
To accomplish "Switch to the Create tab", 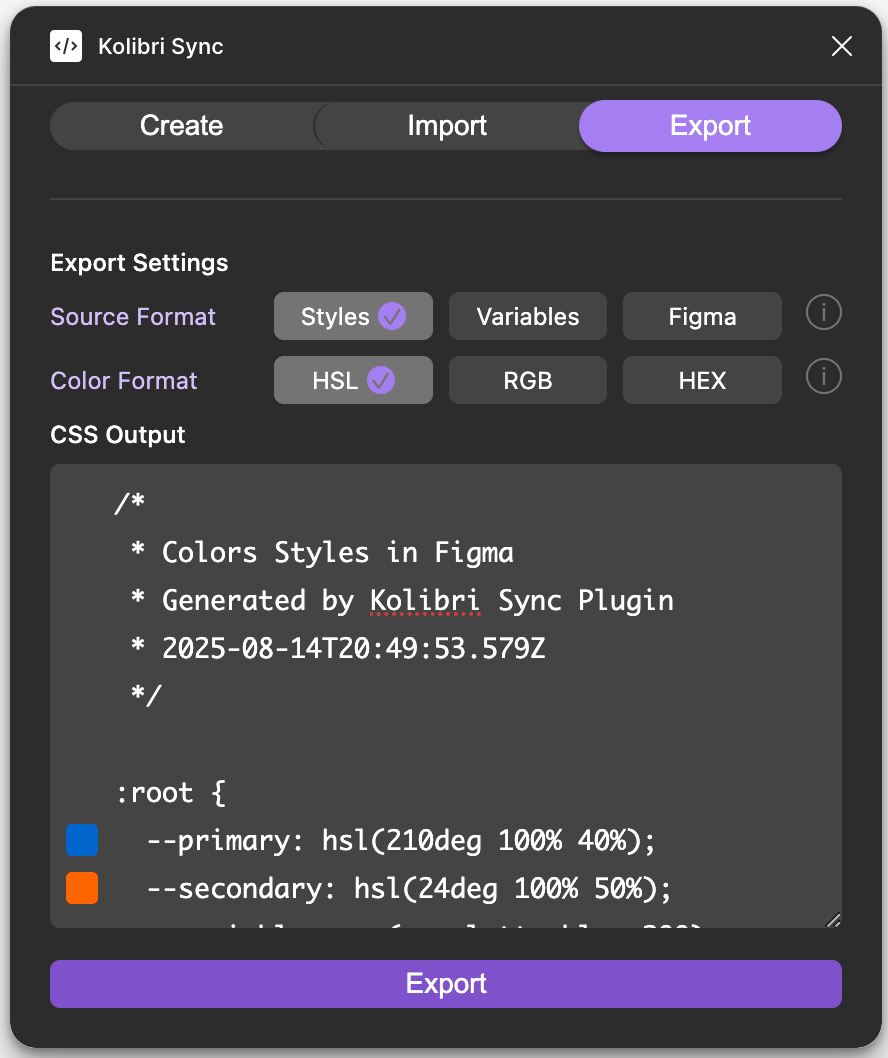I will tap(182, 126).
